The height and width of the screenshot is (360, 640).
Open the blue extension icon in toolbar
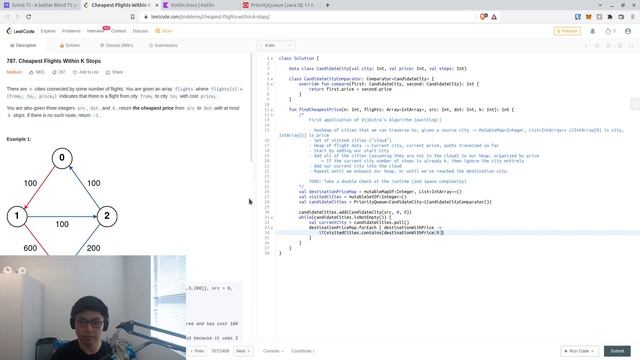pos(578,17)
